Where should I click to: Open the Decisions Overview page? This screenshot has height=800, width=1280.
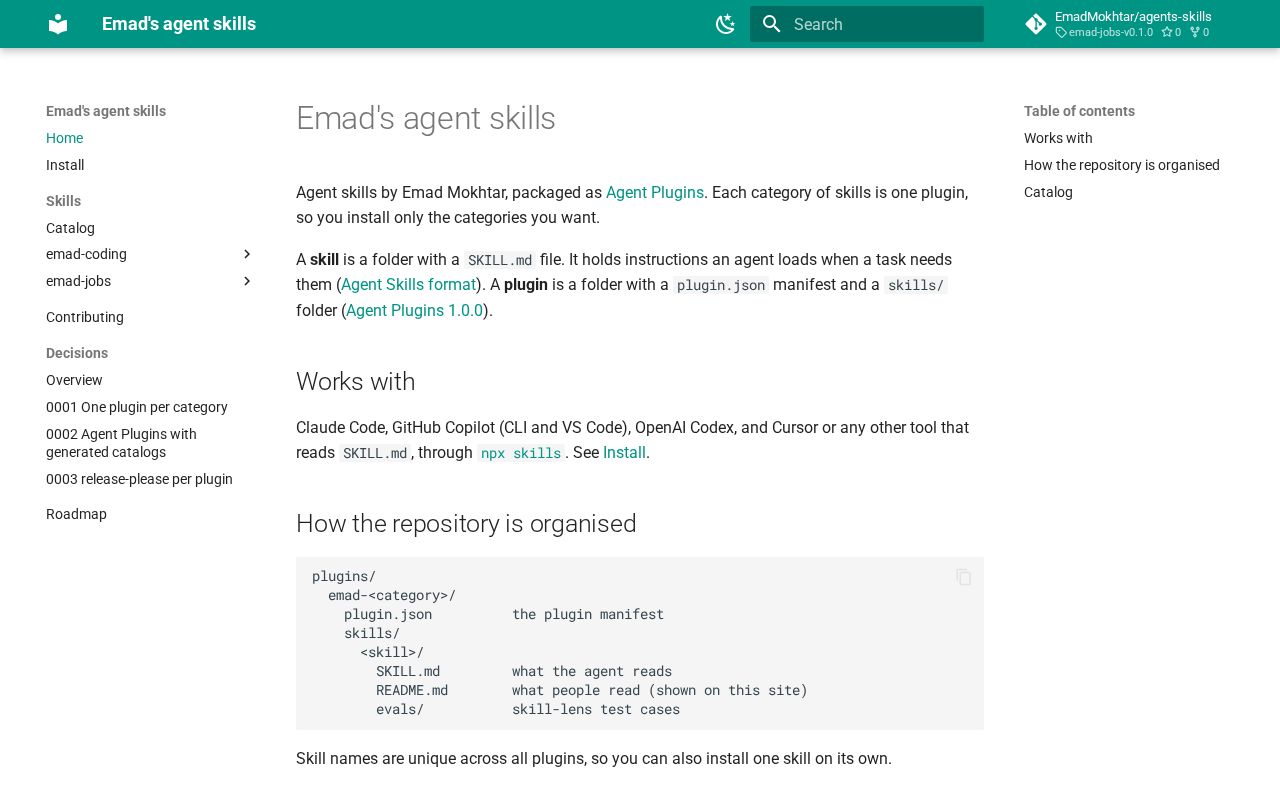74,380
